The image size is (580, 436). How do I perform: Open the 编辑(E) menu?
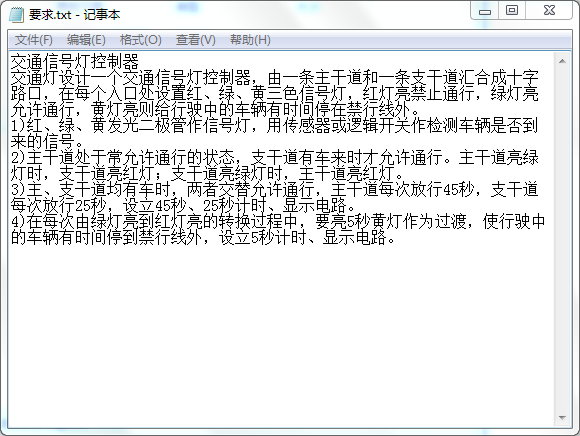tap(86, 40)
